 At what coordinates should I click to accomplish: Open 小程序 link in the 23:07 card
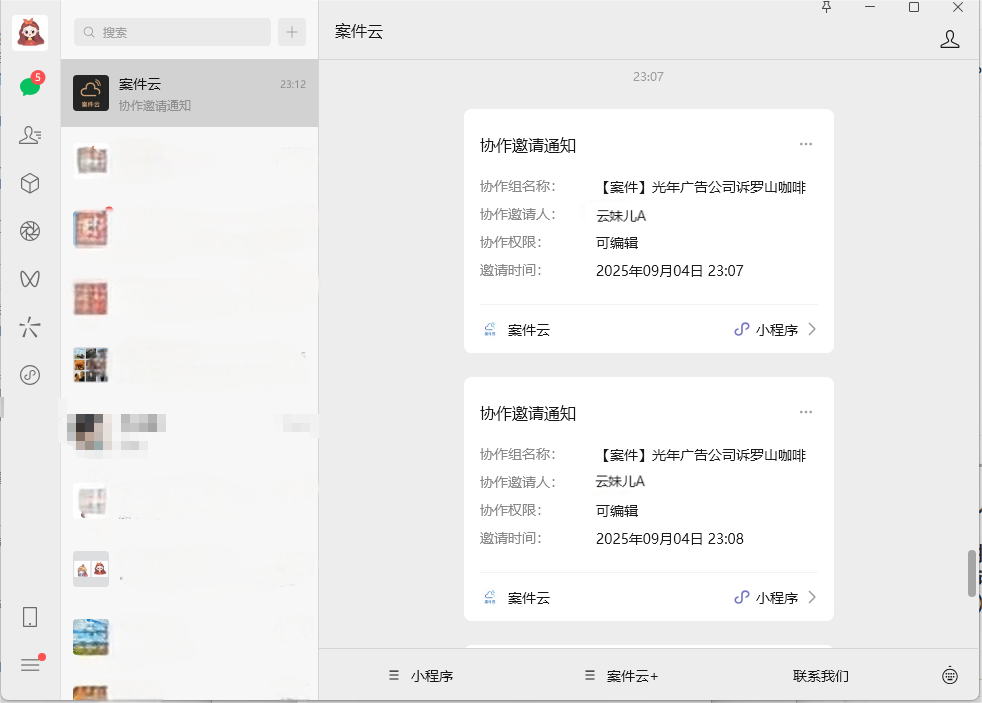click(x=776, y=330)
